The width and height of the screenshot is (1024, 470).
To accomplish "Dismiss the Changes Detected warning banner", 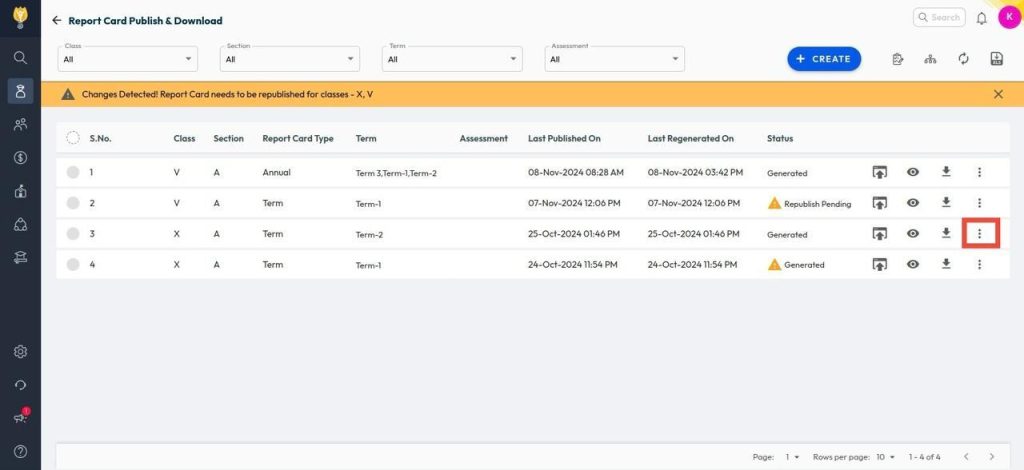I will point(998,94).
